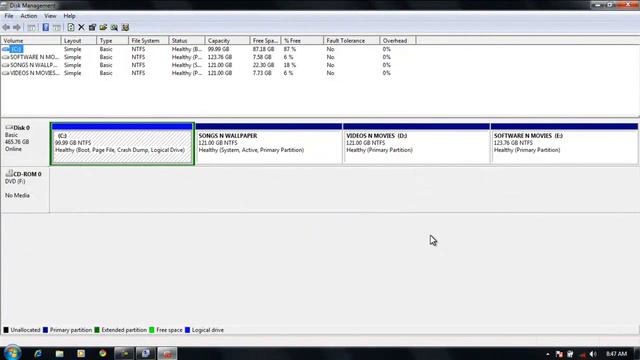Click the Disk 0 label panel
The height and width of the screenshot is (360, 640).
[25, 142]
